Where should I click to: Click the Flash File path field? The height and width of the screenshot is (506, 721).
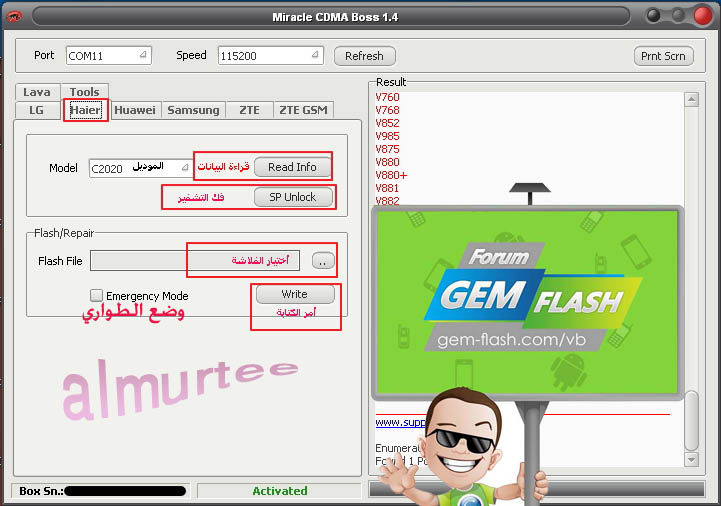pos(195,261)
